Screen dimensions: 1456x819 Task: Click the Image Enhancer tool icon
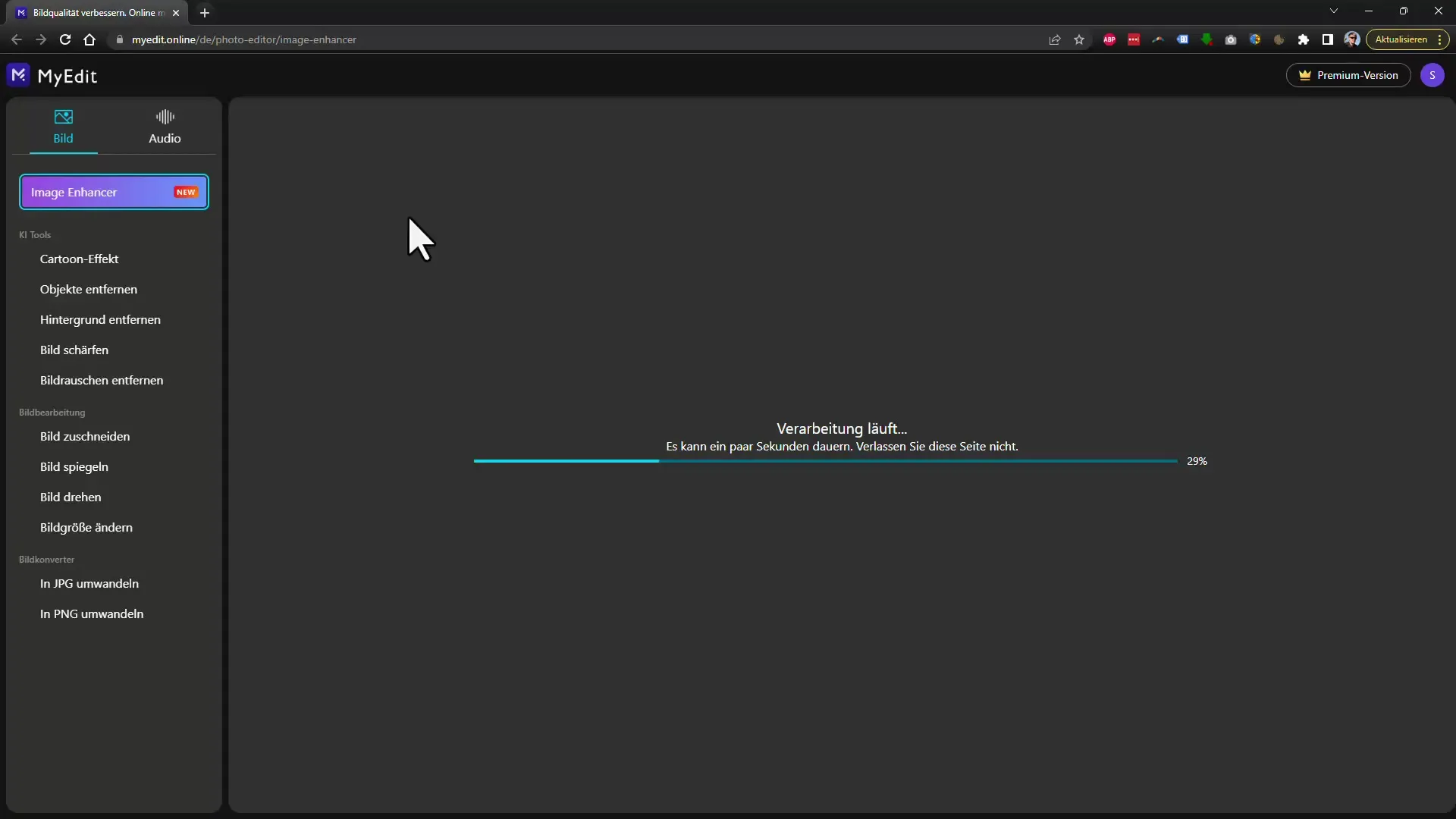113,191
